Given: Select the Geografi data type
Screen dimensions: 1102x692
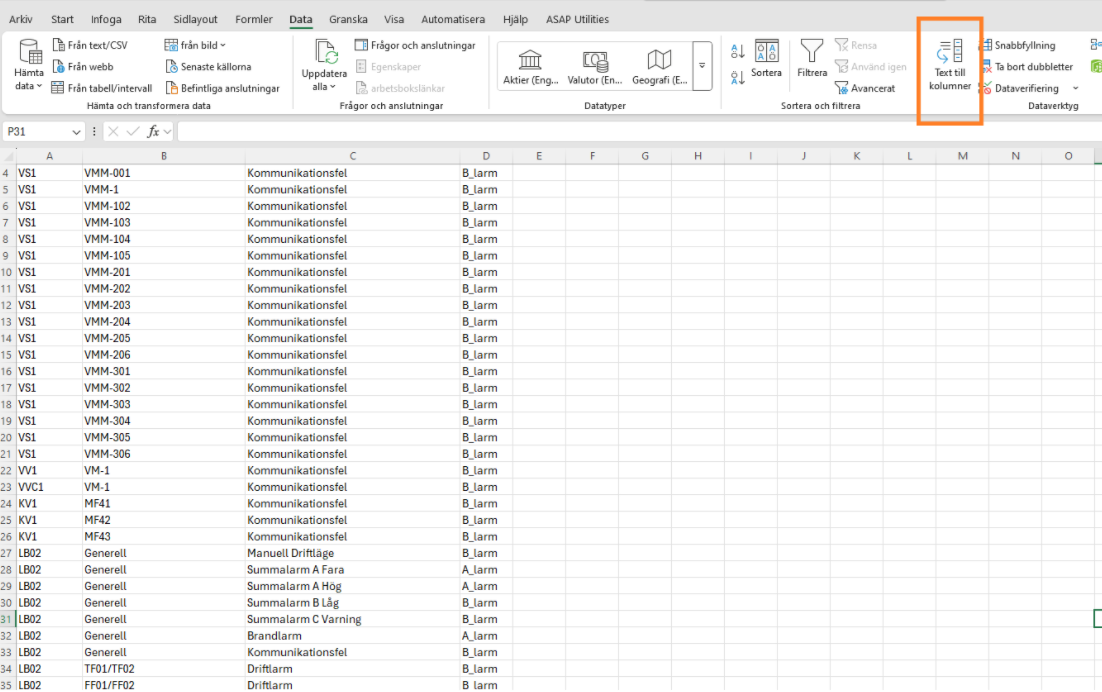Looking at the screenshot, I should click(659, 67).
